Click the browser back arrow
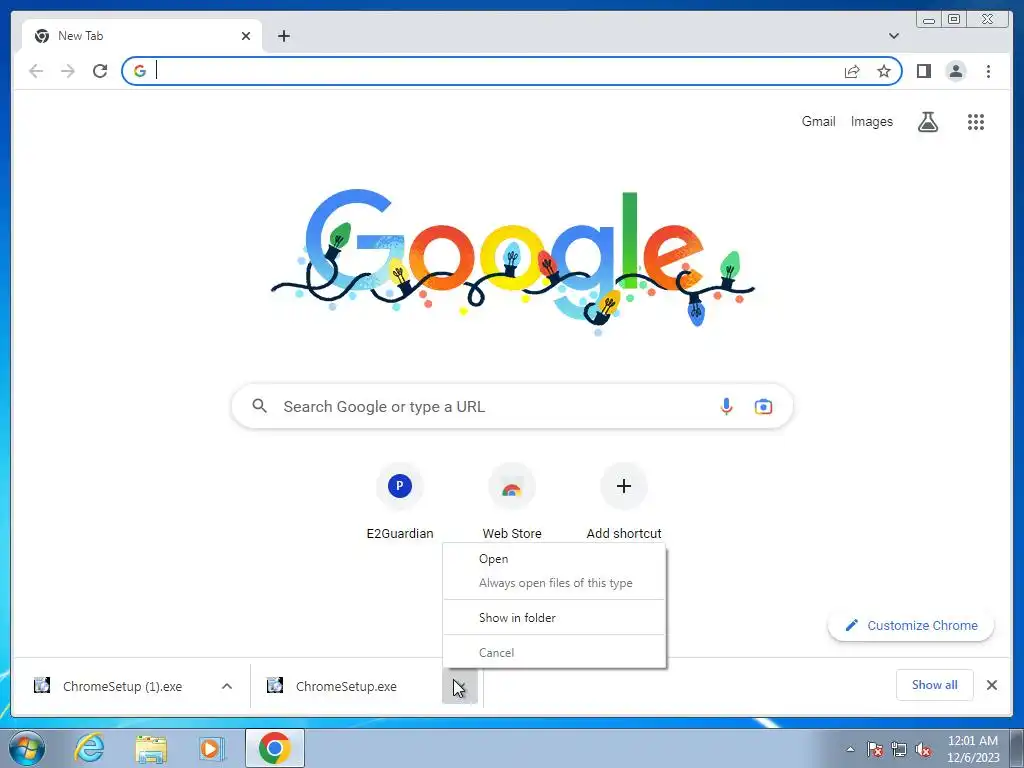 (x=36, y=71)
